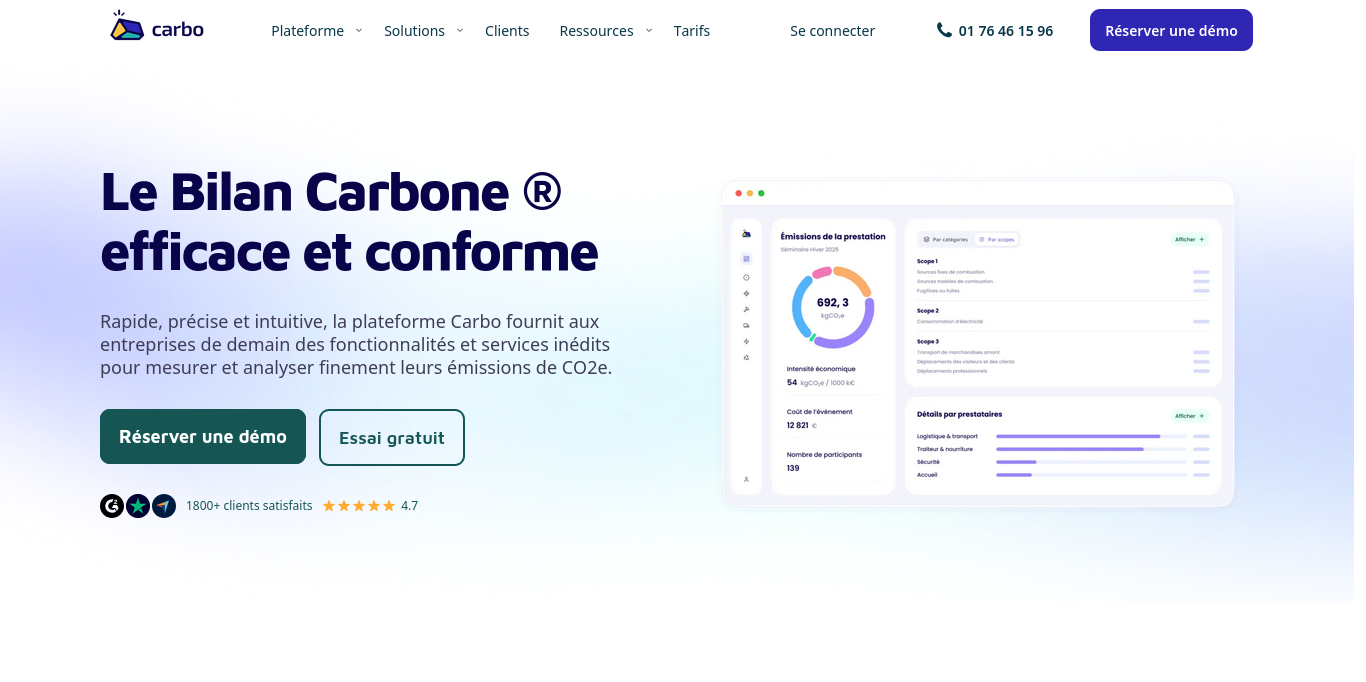The height and width of the screenshot is (682, 1366).
Task: Click the Détails par prestataires heading
Action: tap(959, 414)
